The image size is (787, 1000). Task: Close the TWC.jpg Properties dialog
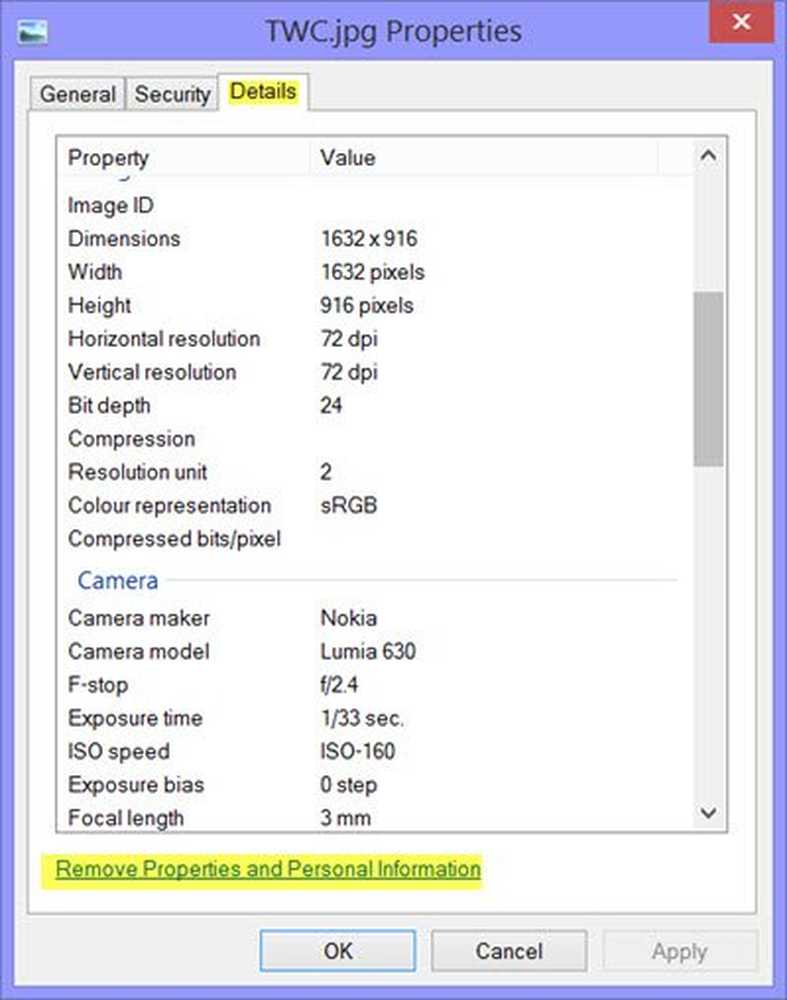click(x=741, y=22)
